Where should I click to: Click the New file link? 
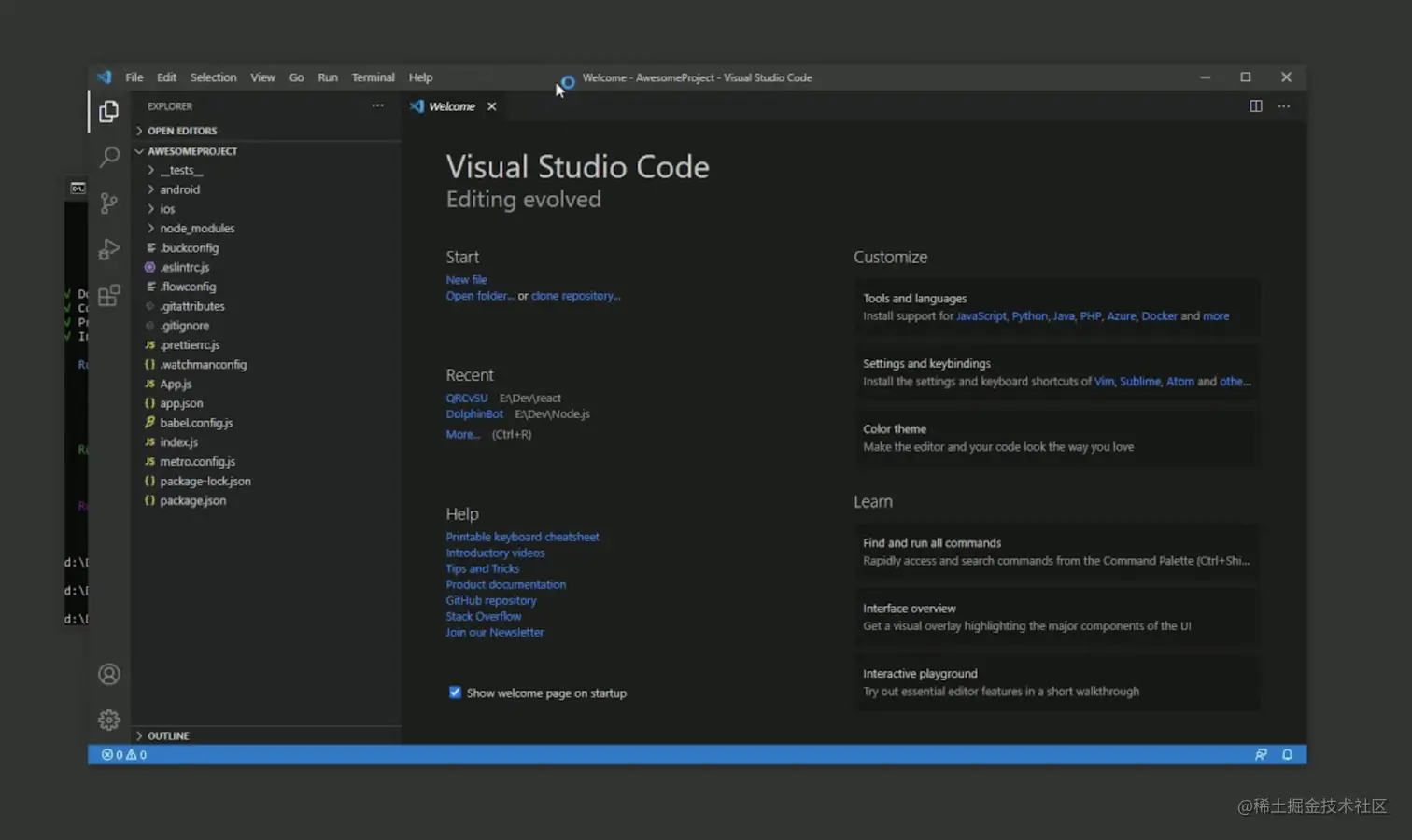pyautogui.click(x=466, y=280)
